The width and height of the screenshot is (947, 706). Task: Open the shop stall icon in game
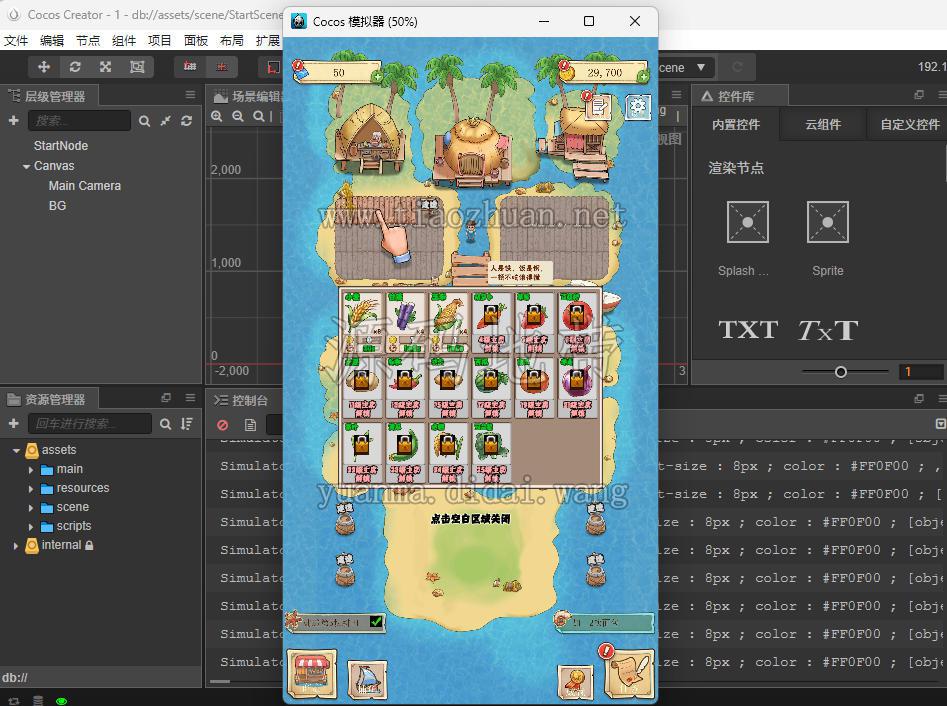click(312, 673)
